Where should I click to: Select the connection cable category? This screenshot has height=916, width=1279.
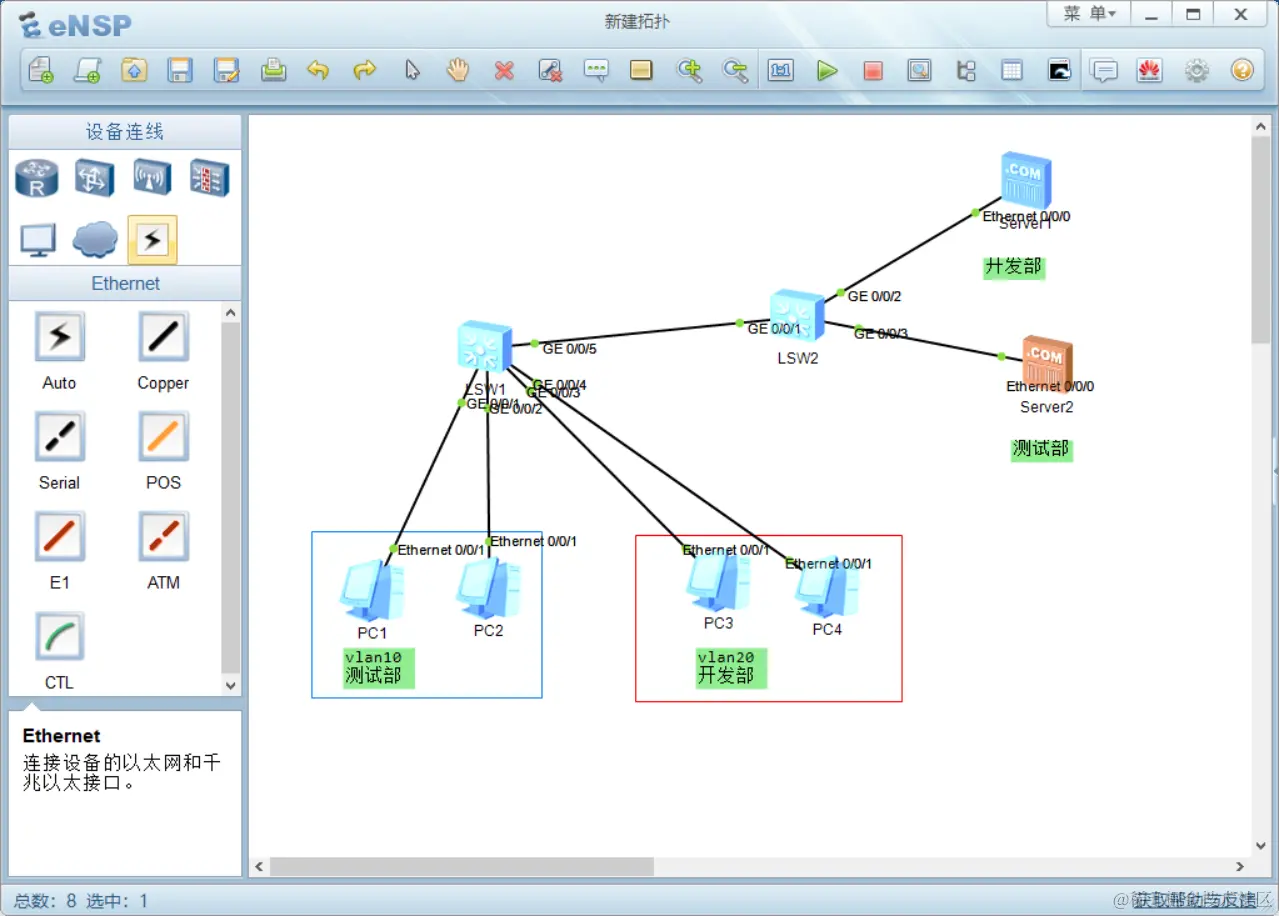tap(152, 240)
